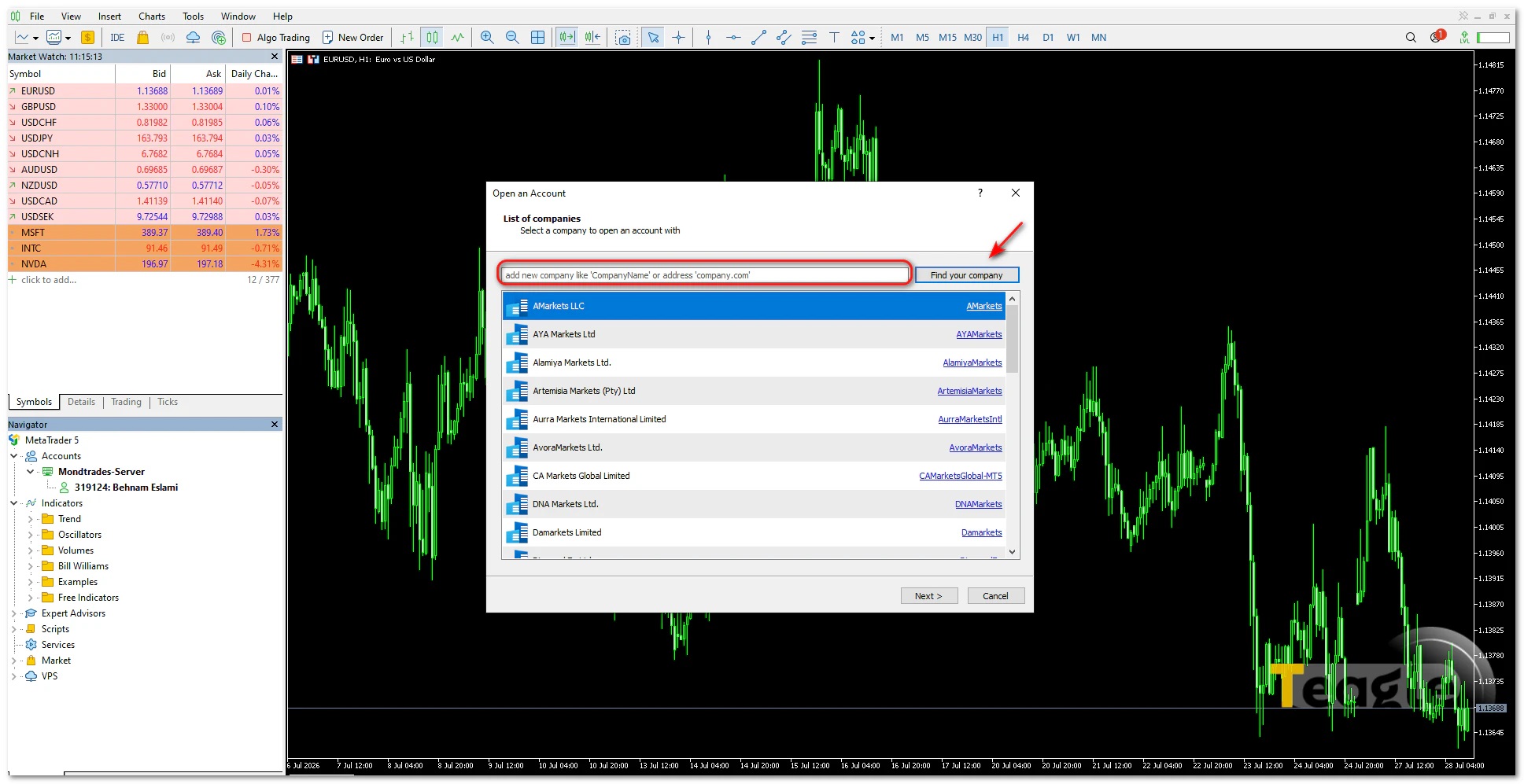The width and height of the screenshot is (1524, 784).
Task: Select the Fibonacci retracement tool
Action: tap(809, 37)
